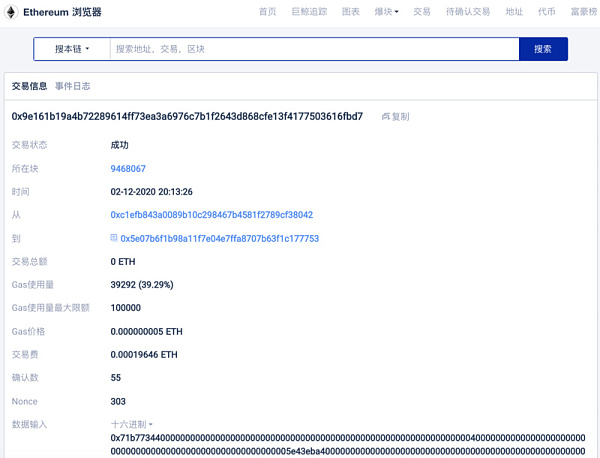Image resolution: width=600 pixels, height=458 pixels.
Task: Click the copy icon beside the transaction hash
Action: point(386,117)
